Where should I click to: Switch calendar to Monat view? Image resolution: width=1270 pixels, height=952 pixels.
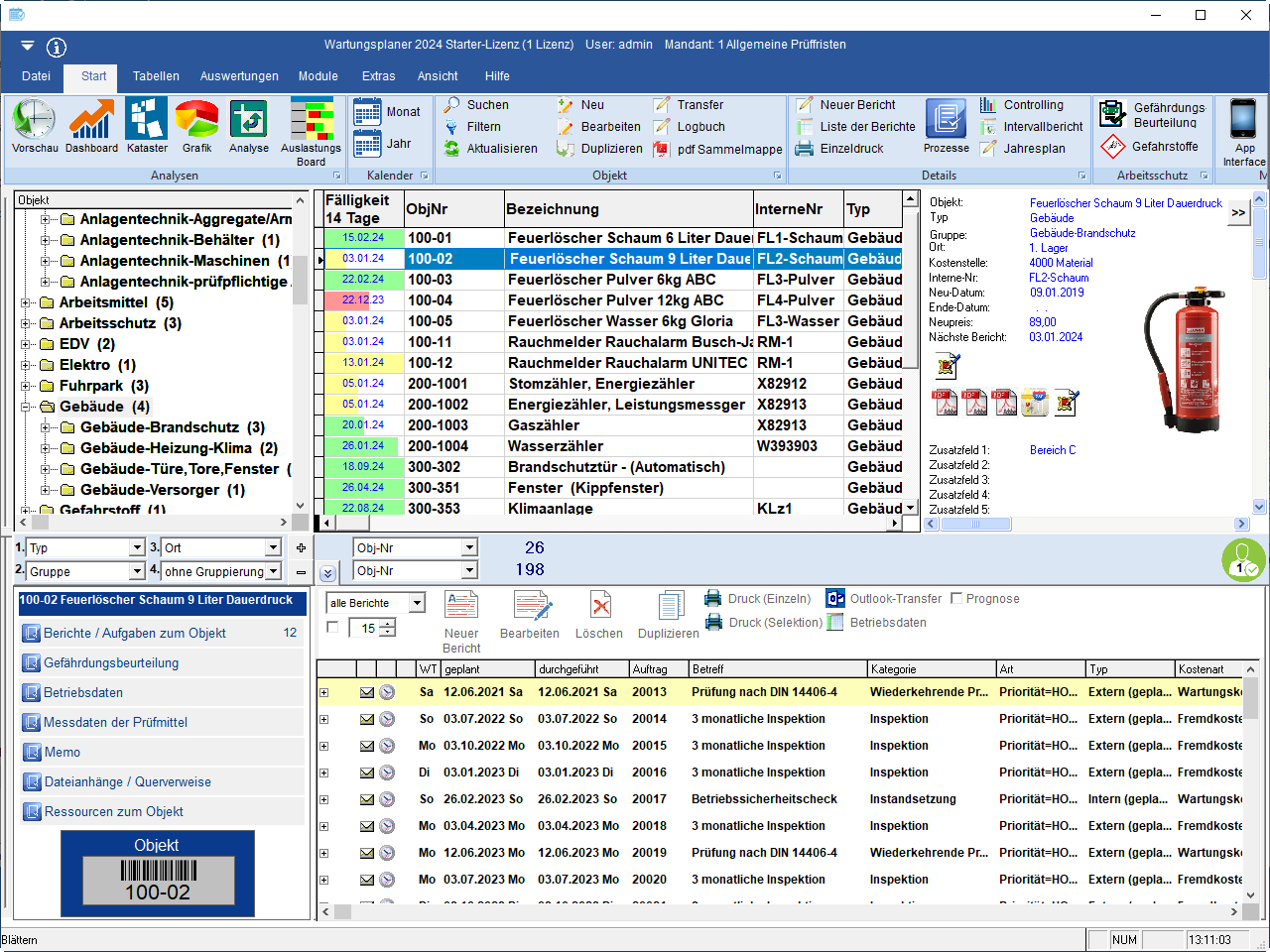point(387,112)
